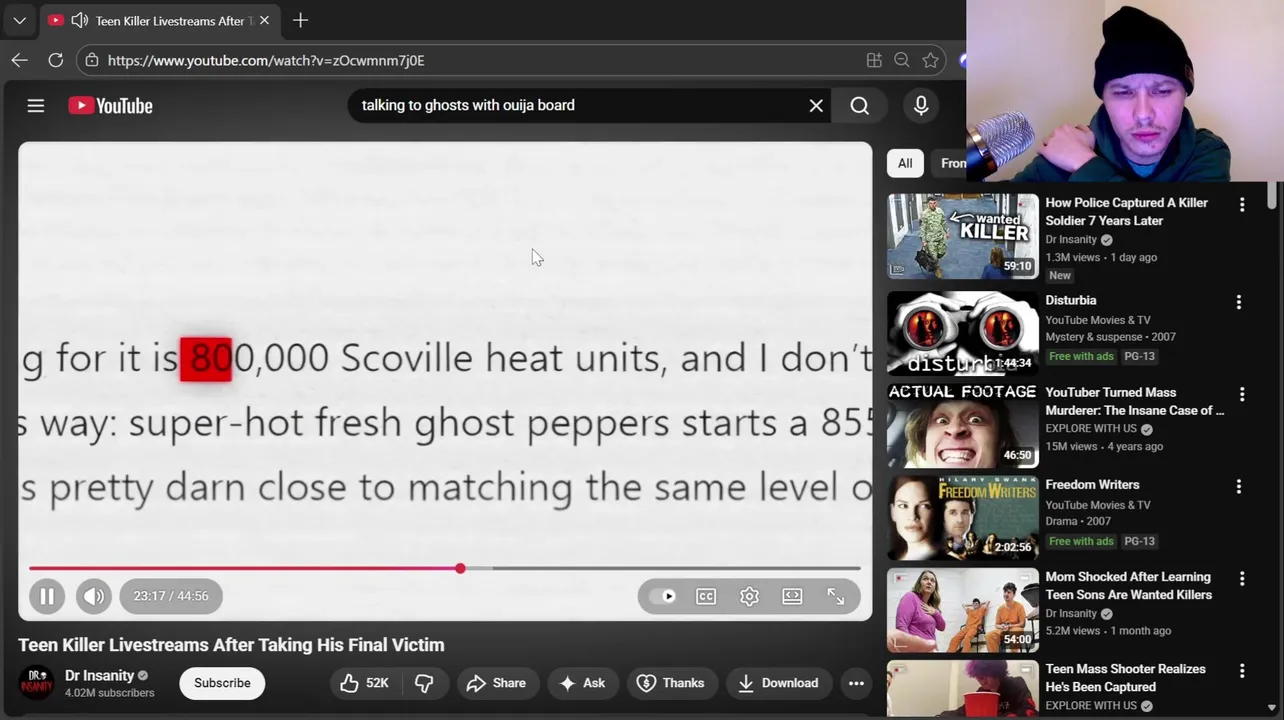1284x720 pixels.
Task: Open Disturbia movie thumbnail
Action: (x=963, y=333)
